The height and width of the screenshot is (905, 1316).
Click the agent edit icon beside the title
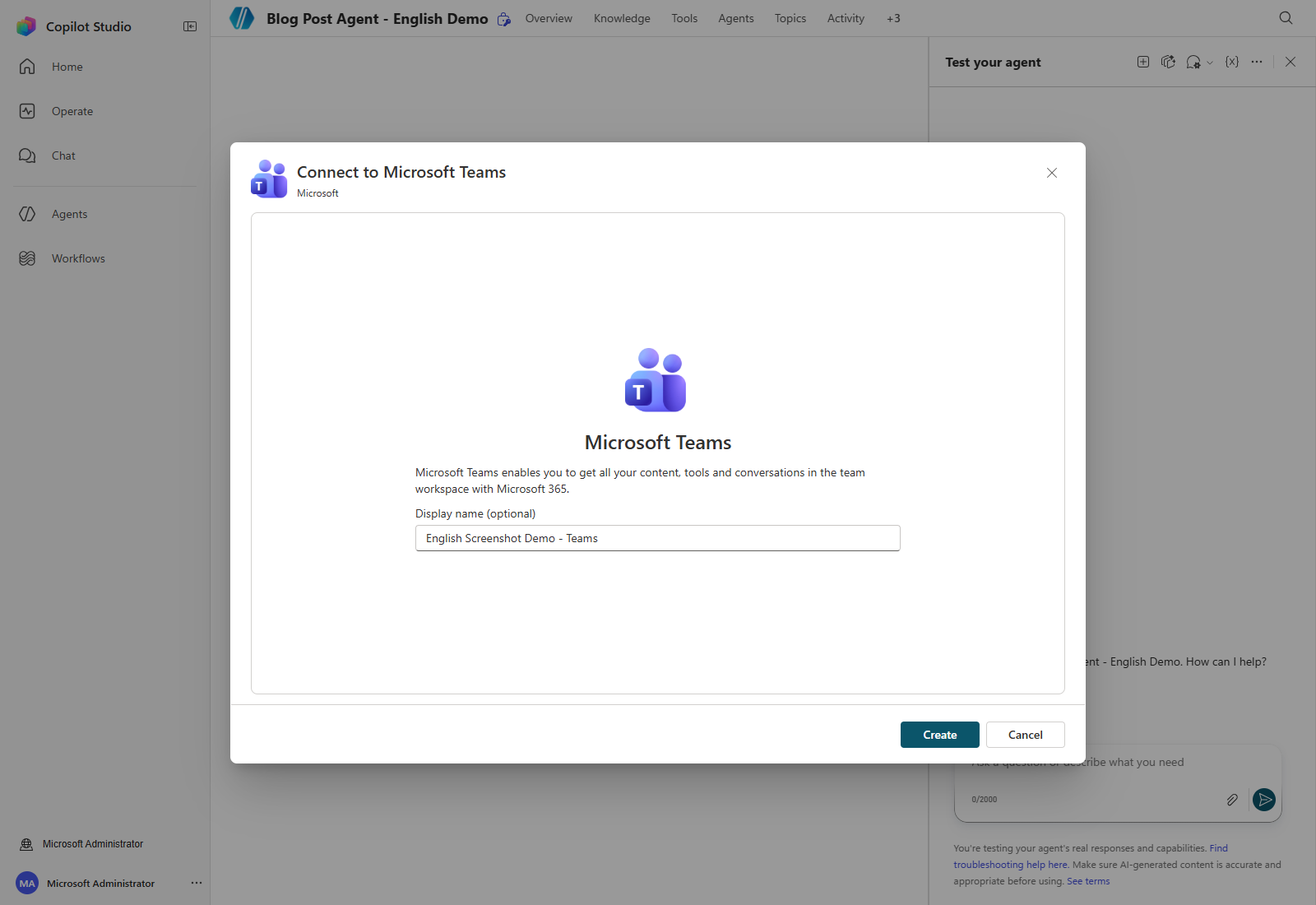[504, 19]
